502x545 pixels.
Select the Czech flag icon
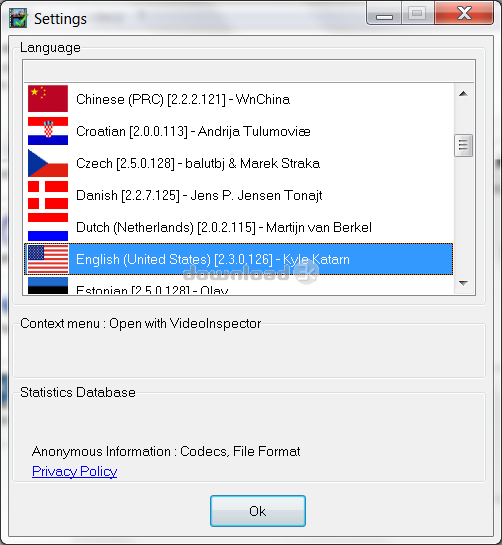pos(48,163)
